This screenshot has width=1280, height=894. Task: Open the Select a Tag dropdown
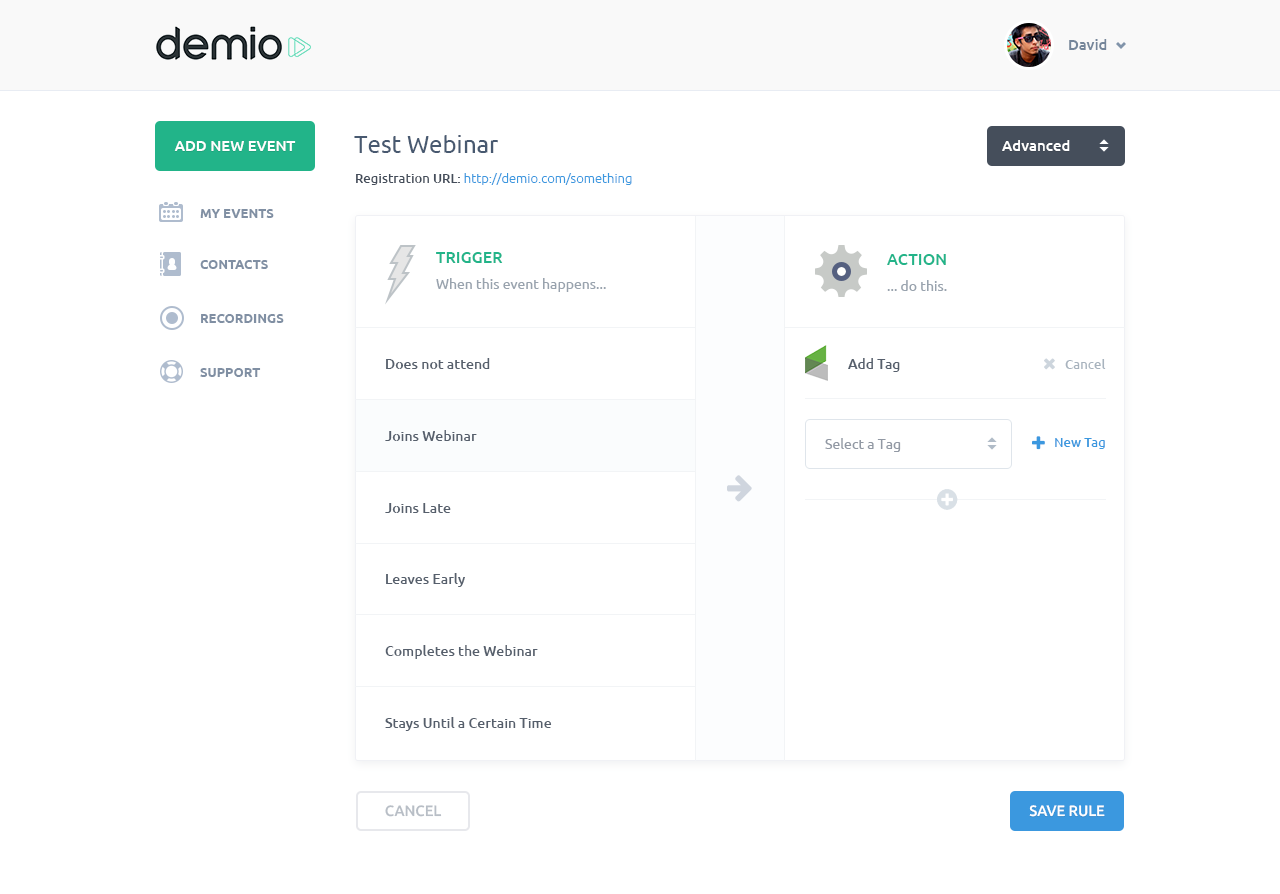click(908, 444)
